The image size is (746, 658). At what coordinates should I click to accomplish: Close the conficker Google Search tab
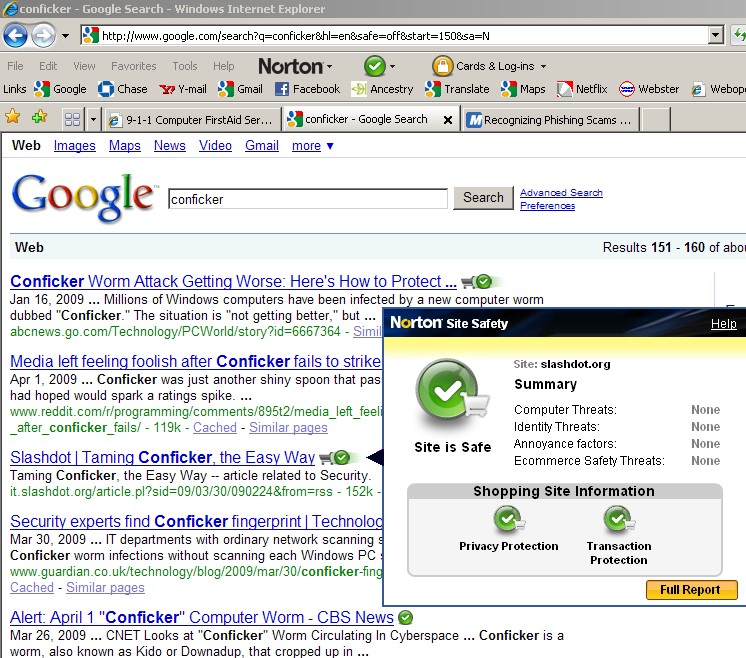(447, 120)
